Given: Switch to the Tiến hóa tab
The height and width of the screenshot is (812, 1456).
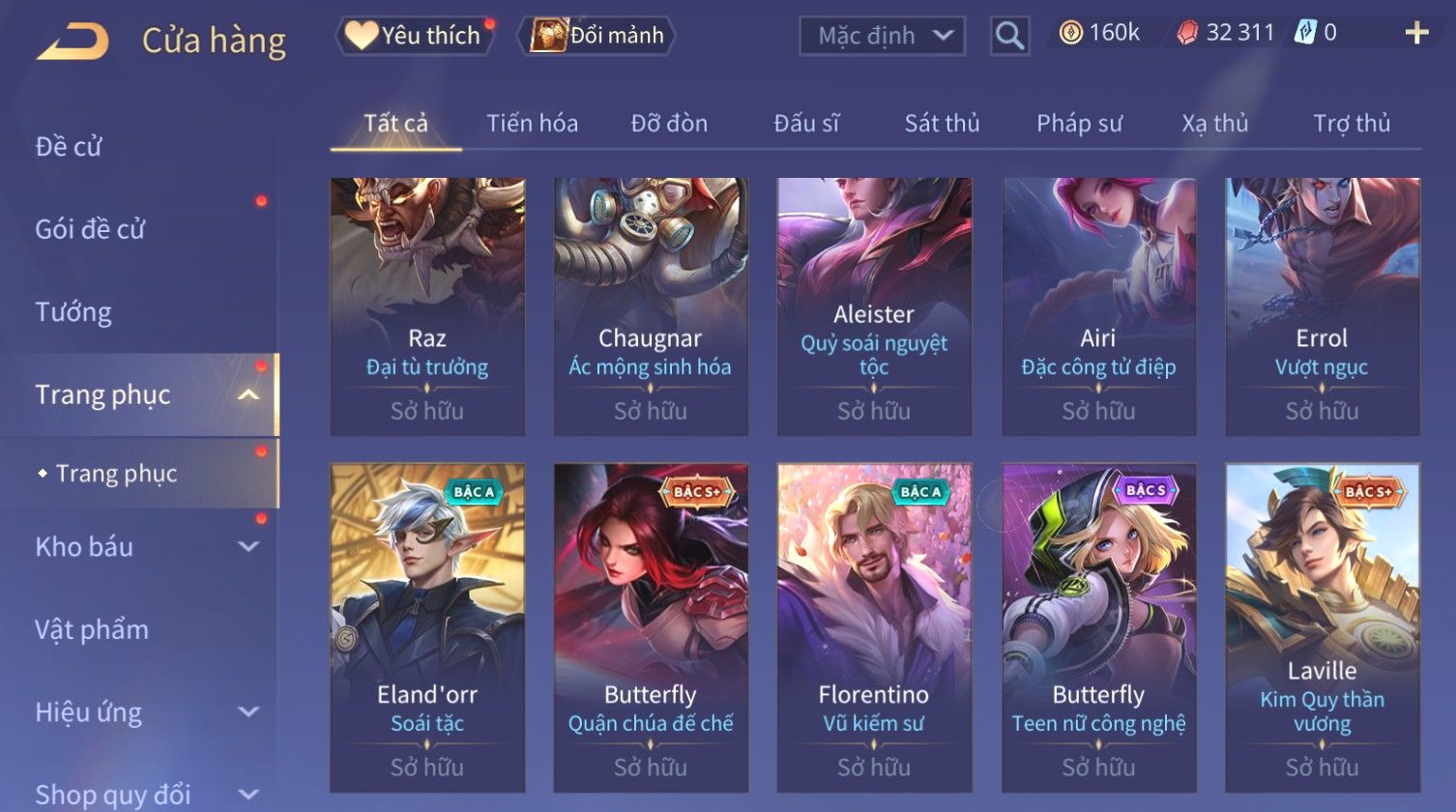Looking at the screenshot, I should (x=532, y=124).
